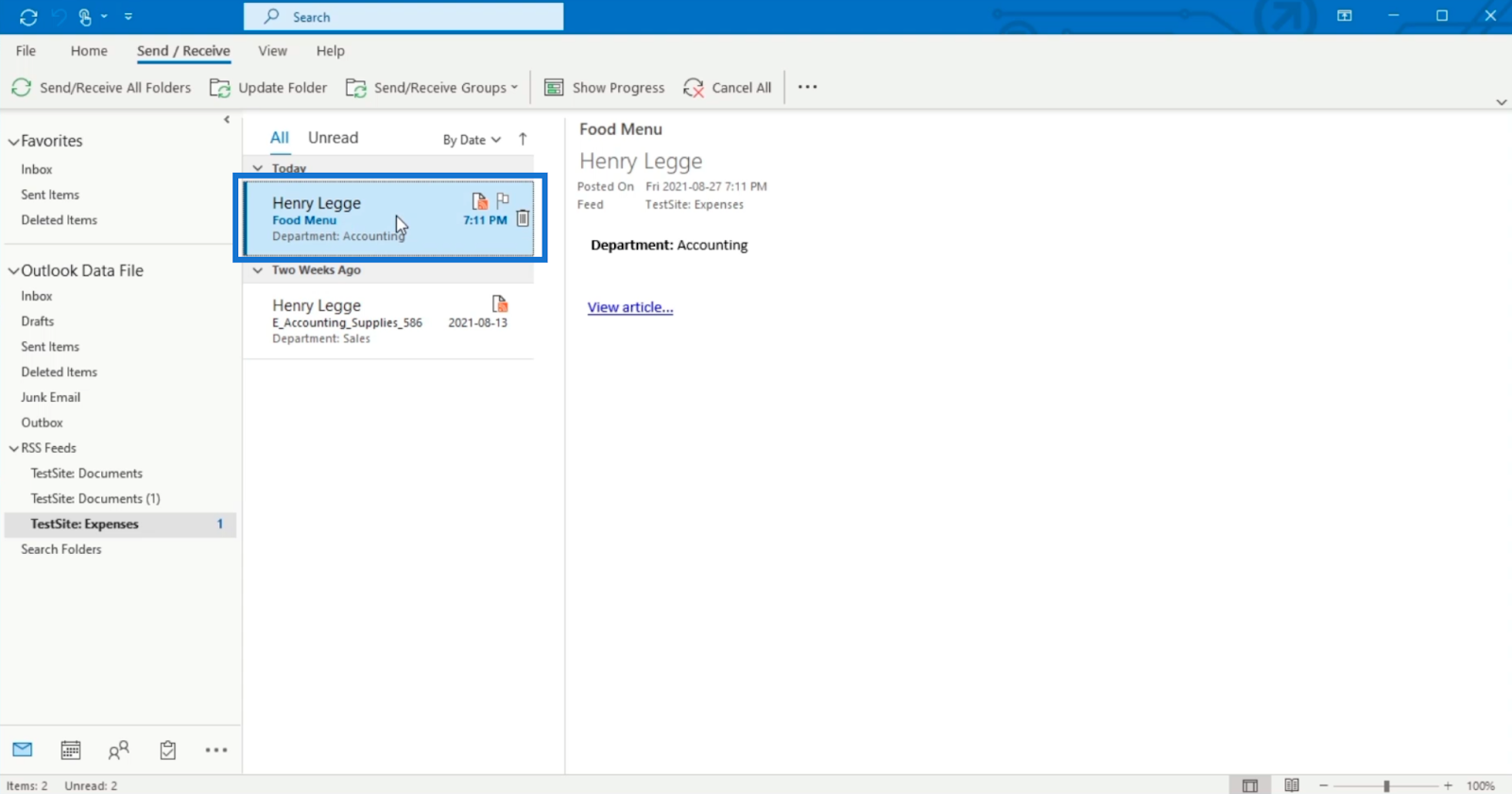Click the ribbon display options title bar icon

[1344, 16]
